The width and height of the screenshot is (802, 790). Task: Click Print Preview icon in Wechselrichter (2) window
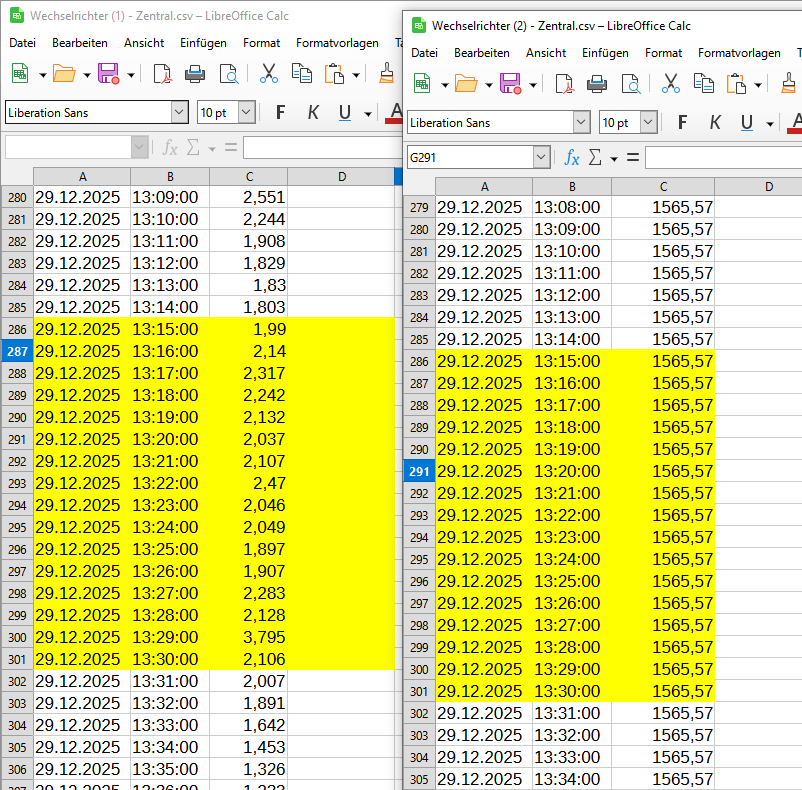[630, 83]
